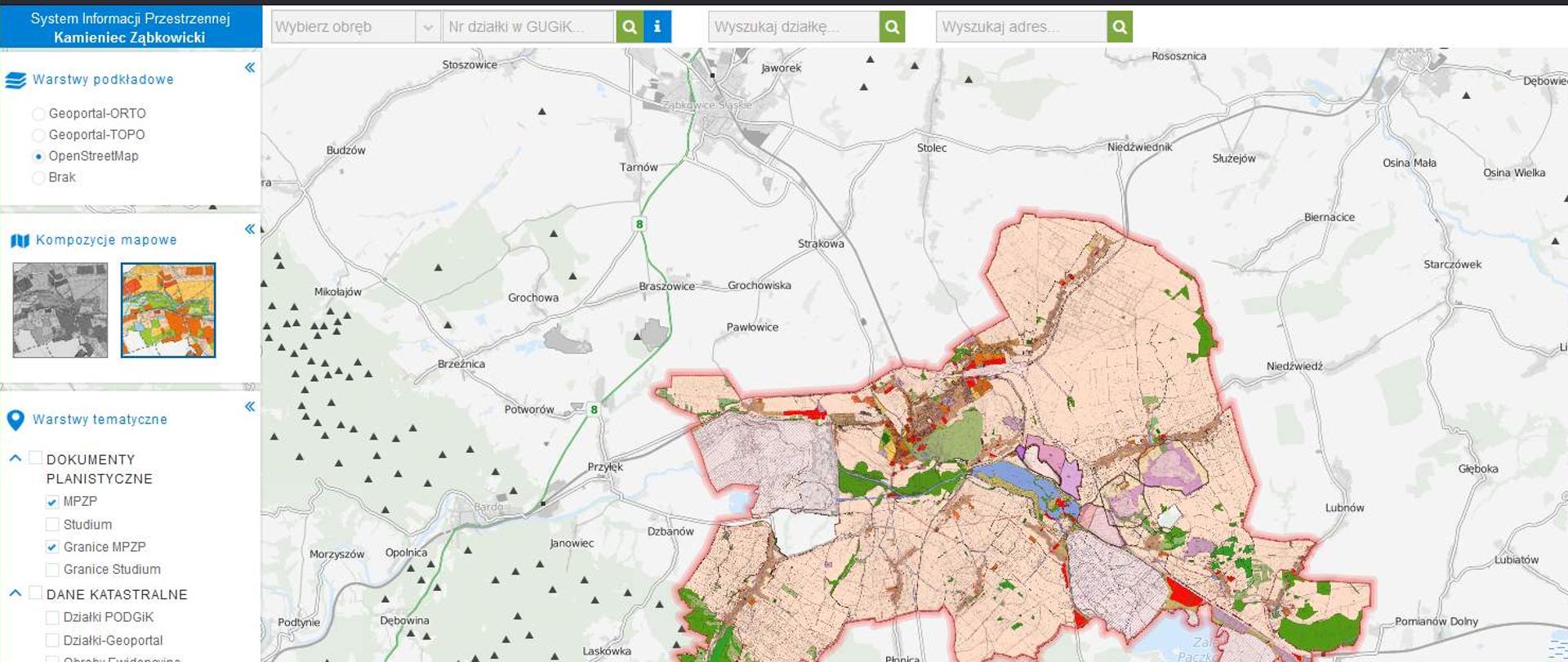Click search icon next to Wyszukaj adres
Image resolution: width=1568 pixels, height=662 pixels.
pyautogui.click(x=1120, y=27)
